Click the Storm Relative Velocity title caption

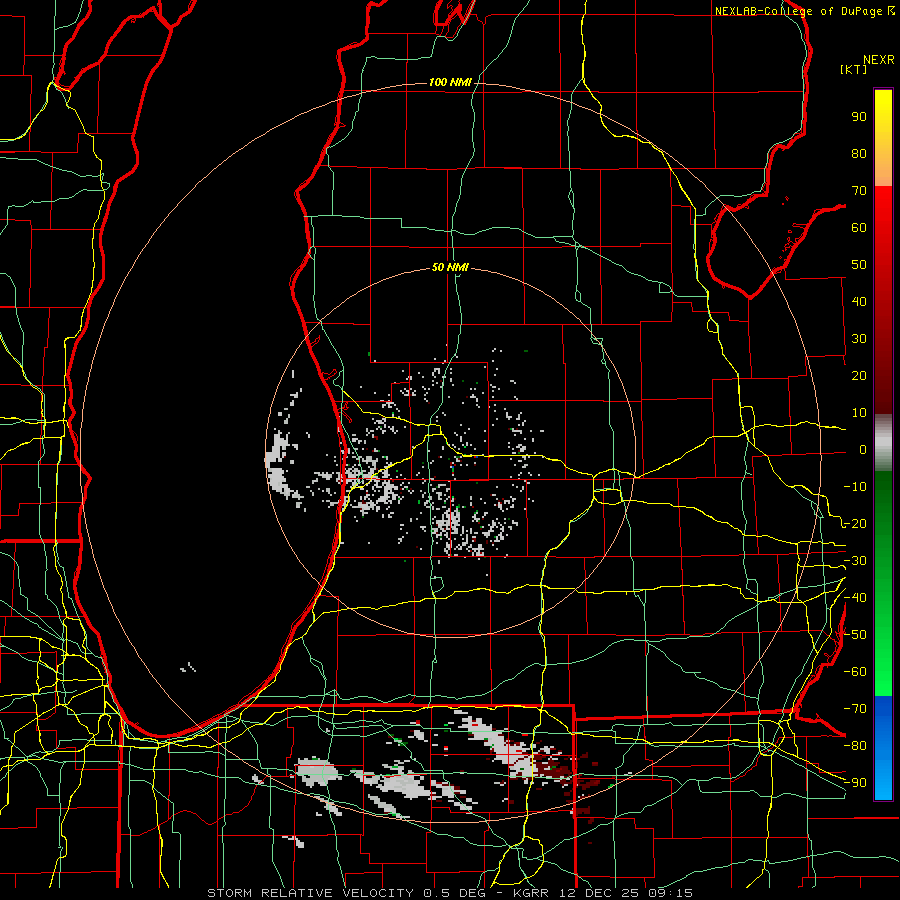(x=449, y=893)
